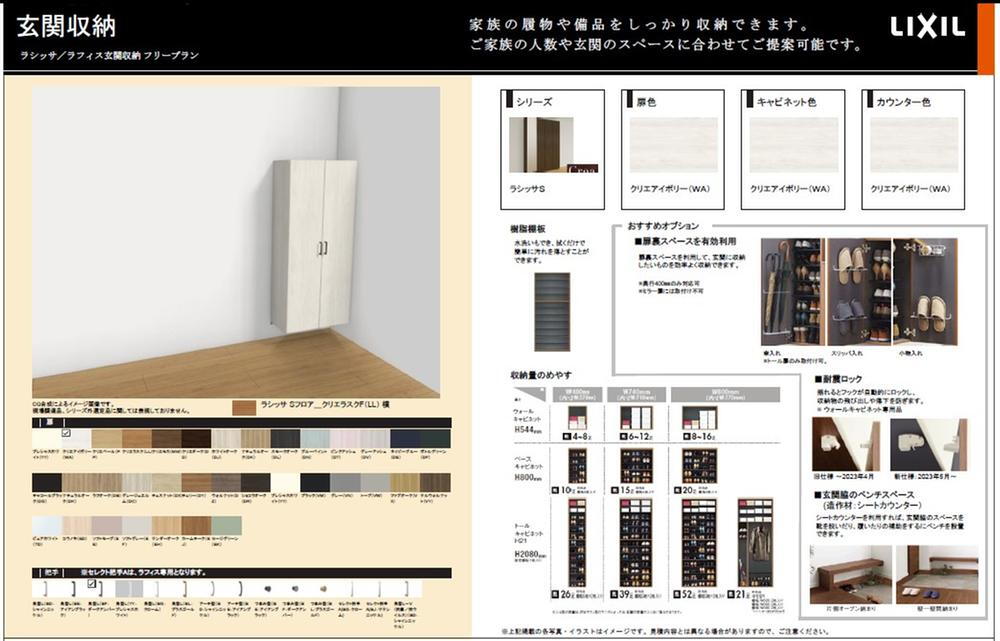Choose the チャコールブラック swatch

click(x=47, y=483)
